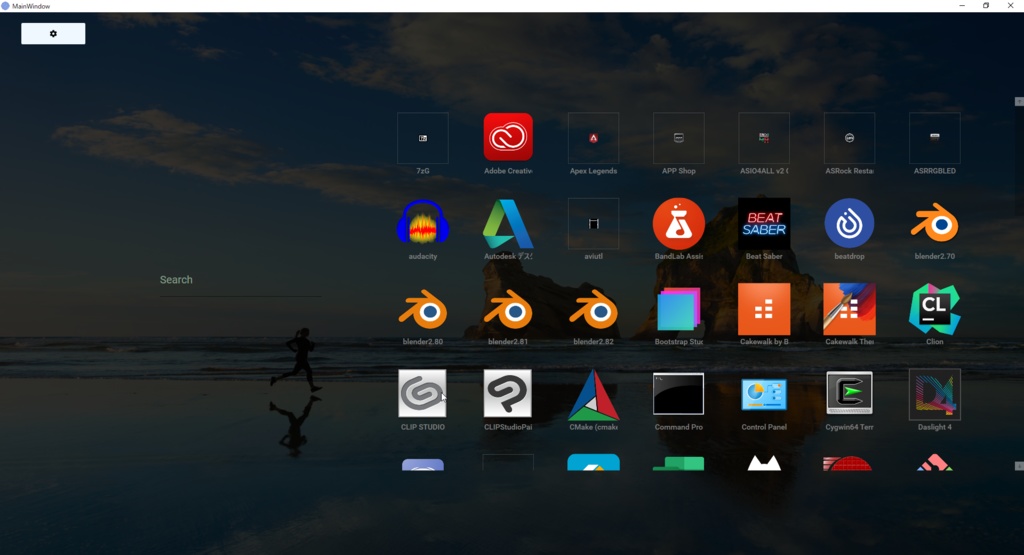The width and height of the screenshot is (1024, 555).
Task: Open Bootstrap Studio icon
Action: [679, 309]
